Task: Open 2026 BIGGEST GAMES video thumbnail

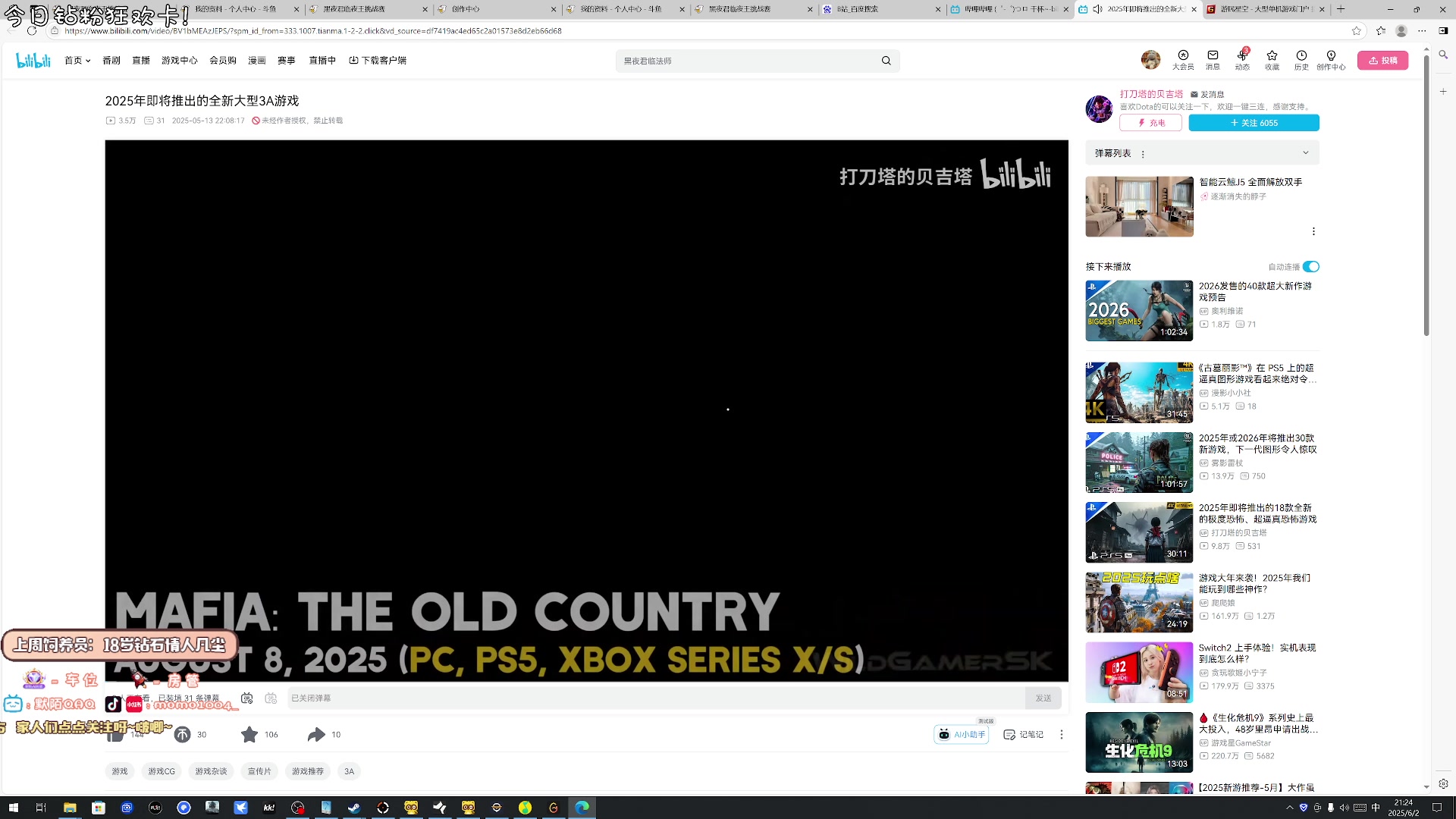Action: coord(1139,311)
